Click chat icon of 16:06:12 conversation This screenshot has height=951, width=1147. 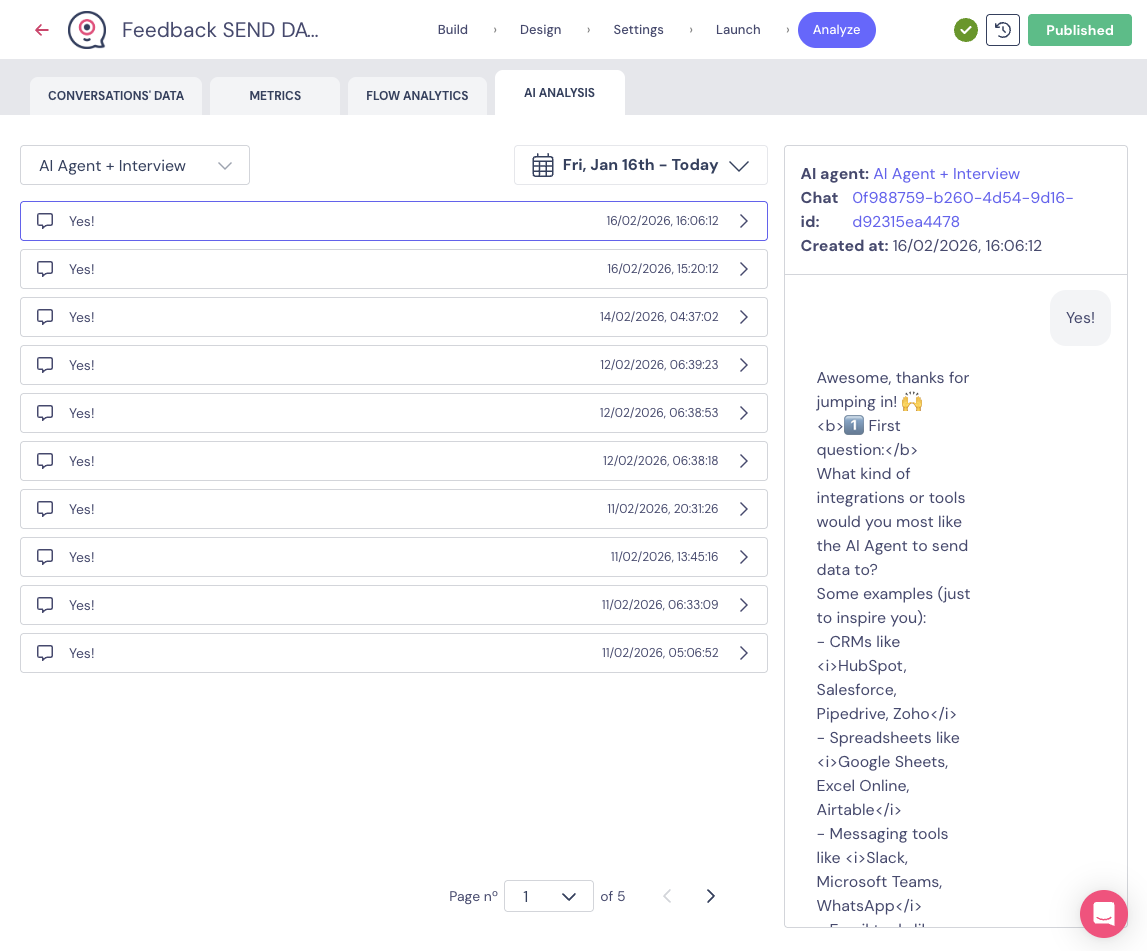45,221
